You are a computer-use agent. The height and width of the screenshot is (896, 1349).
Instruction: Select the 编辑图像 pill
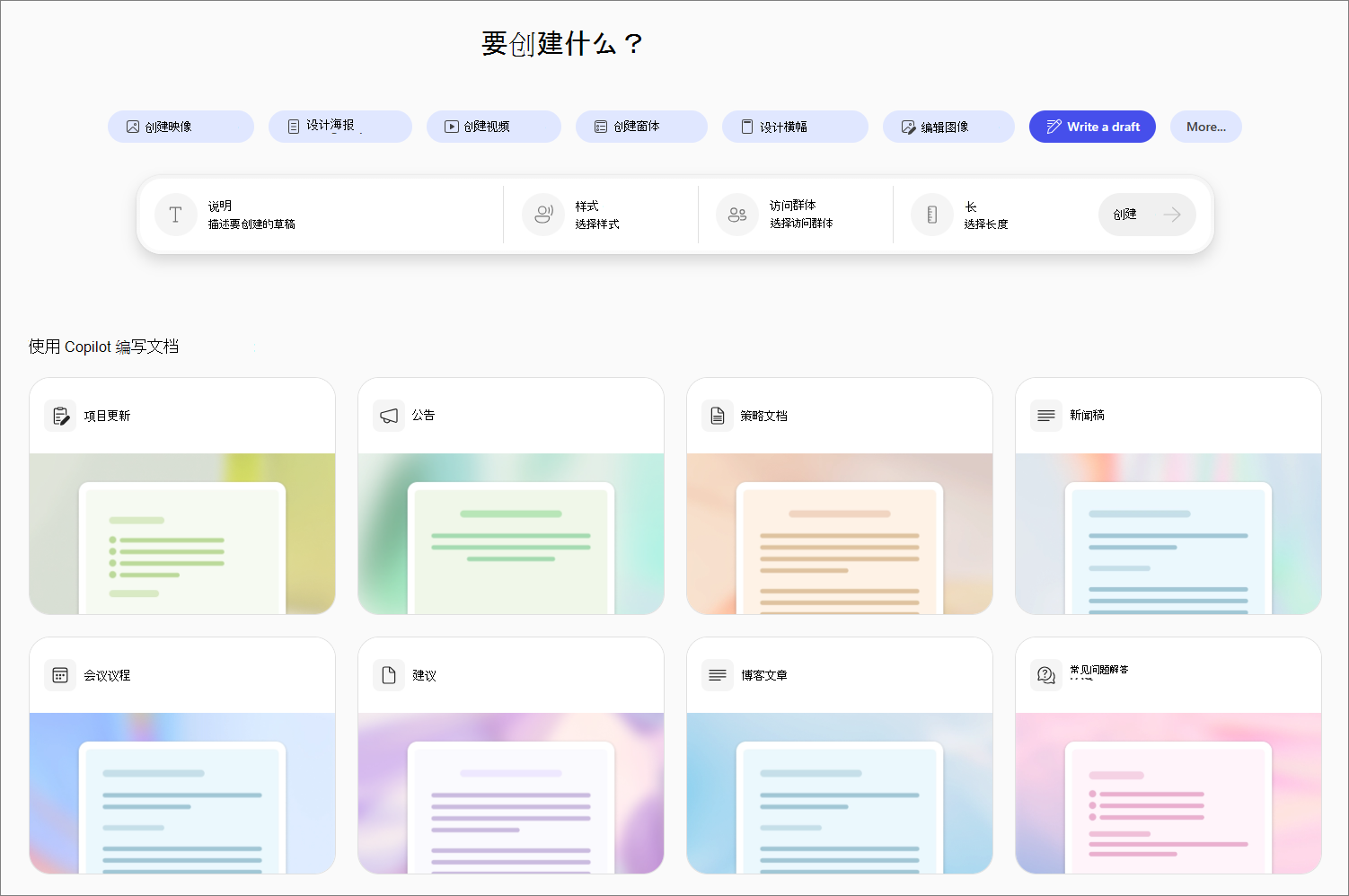[948, 127]
